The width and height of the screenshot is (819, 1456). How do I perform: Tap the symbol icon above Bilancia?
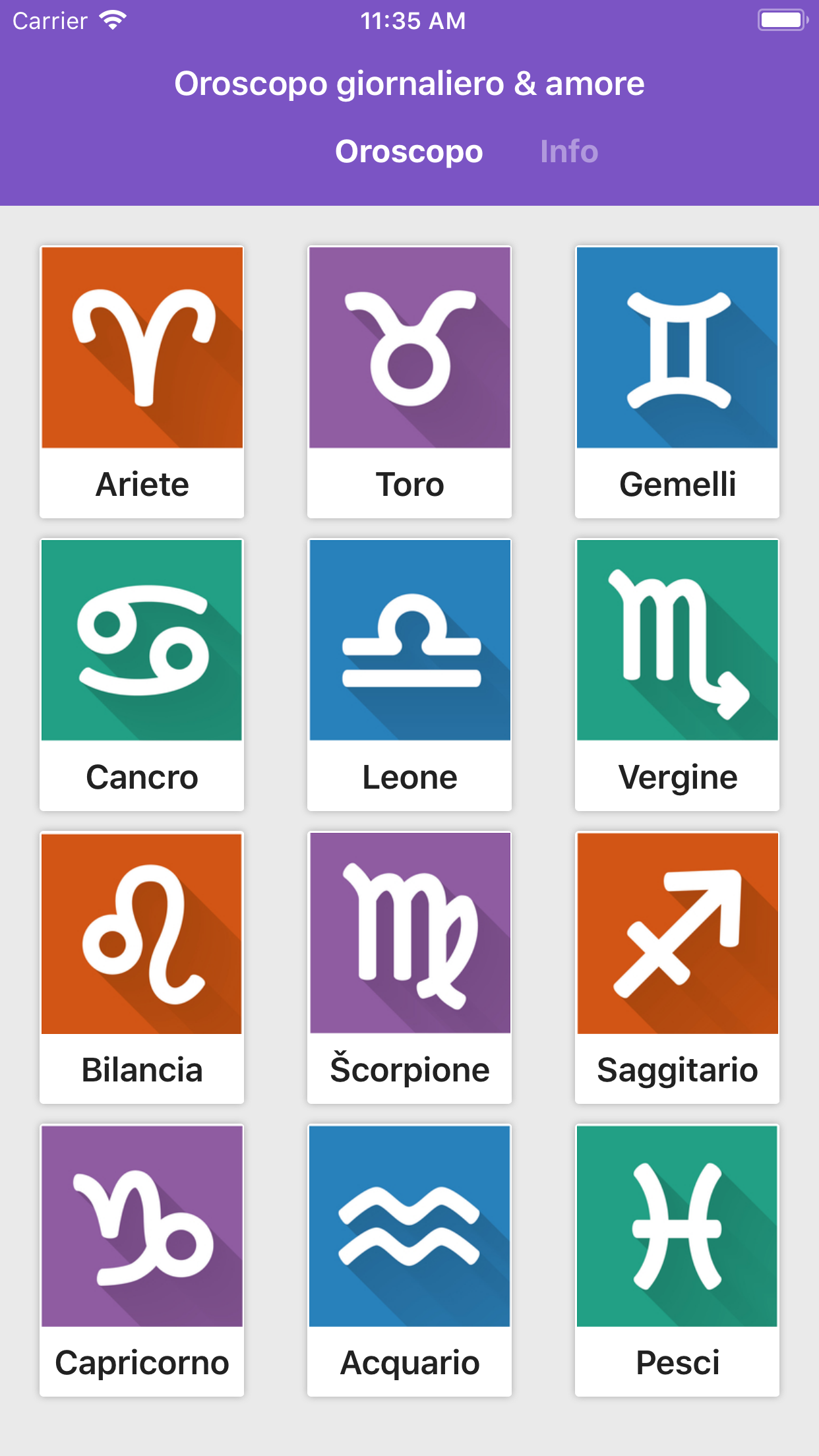[x=142, y=933]
